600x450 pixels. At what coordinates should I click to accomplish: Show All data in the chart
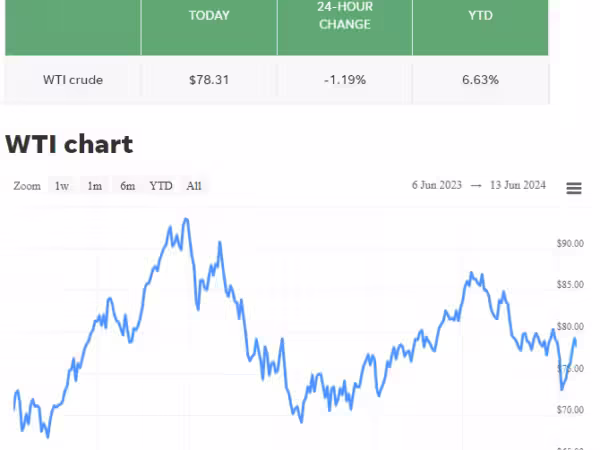194,186
